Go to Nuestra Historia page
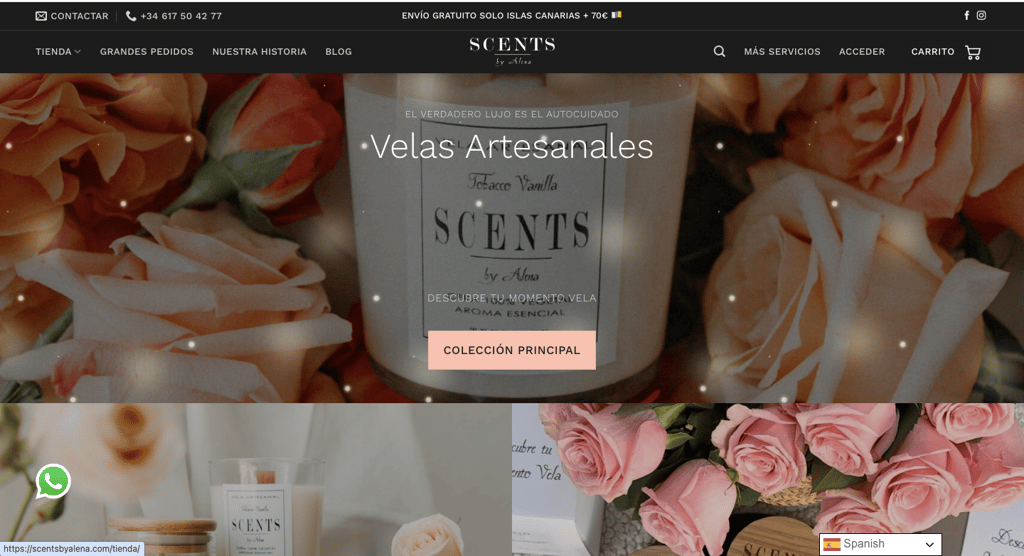Screen dimensions: 1024x556 259,52
